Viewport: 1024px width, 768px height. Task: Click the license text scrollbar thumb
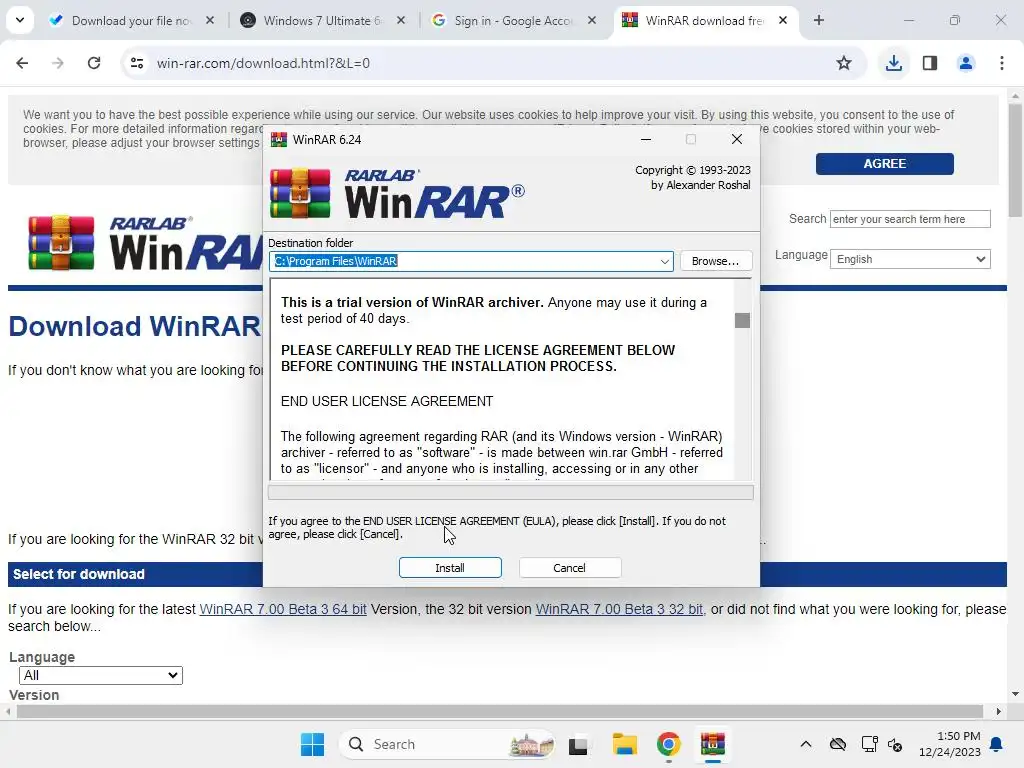click(x=742, y=320)
